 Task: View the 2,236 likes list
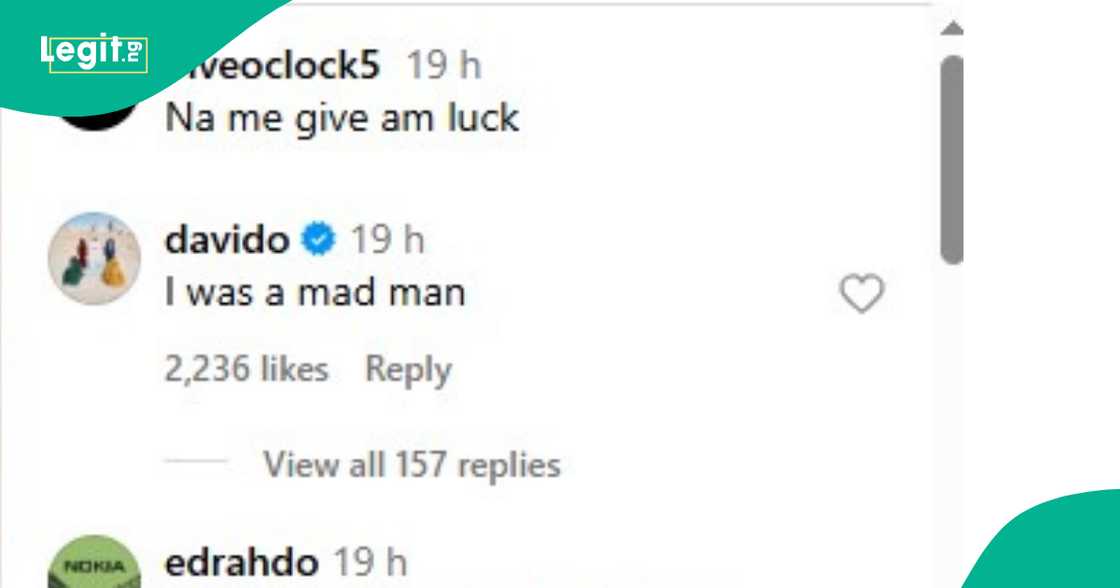click(x=246, y=369)
